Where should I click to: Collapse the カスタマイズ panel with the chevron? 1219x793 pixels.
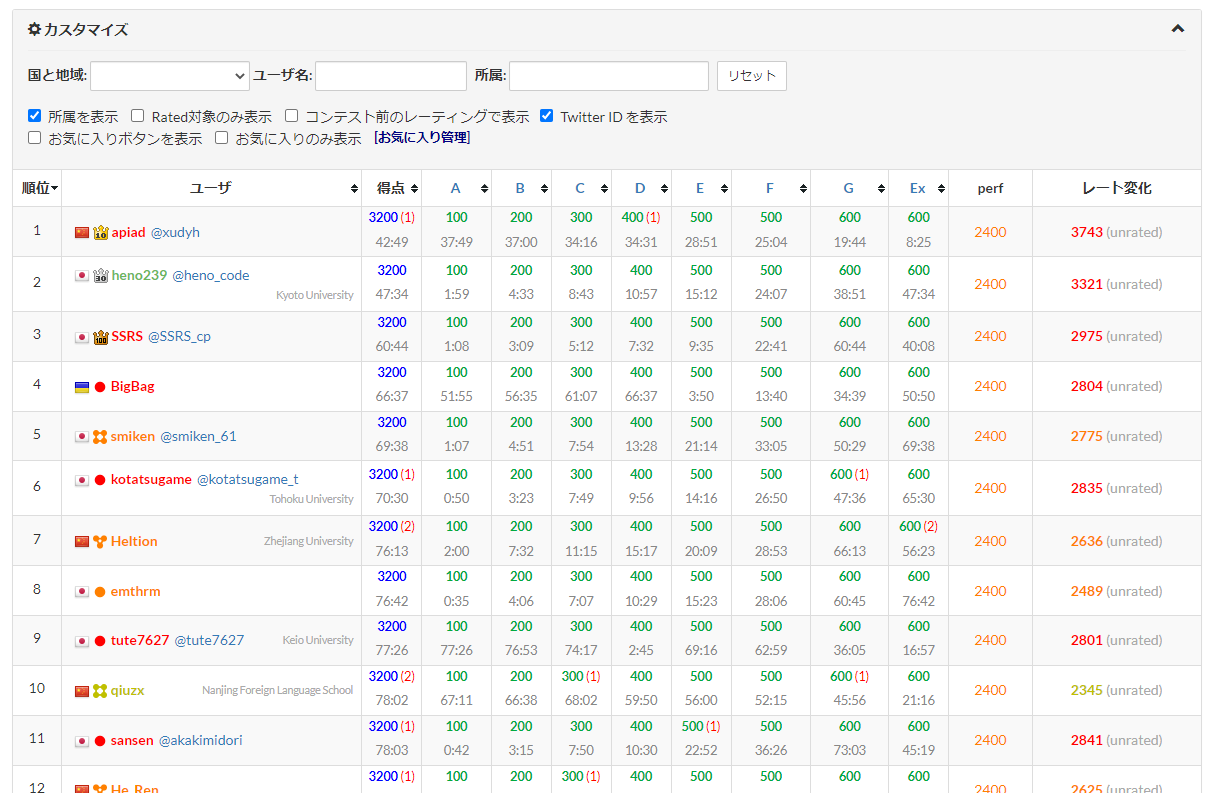[1177, 29]
